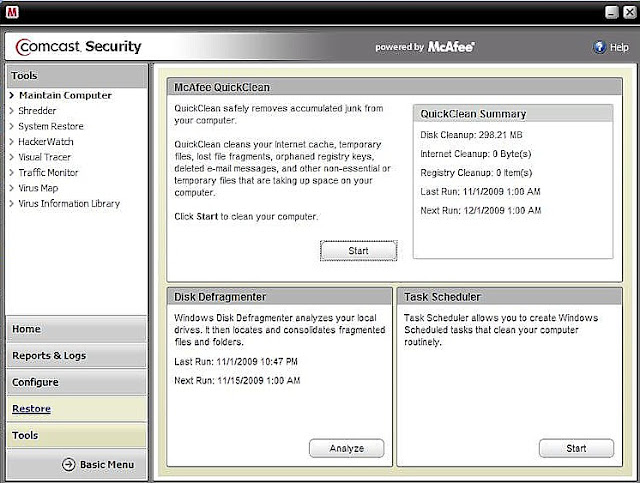Select the Tools menu button at bottom
The height and width of the screenshot is (483, 640).
[x=76, y=435]
